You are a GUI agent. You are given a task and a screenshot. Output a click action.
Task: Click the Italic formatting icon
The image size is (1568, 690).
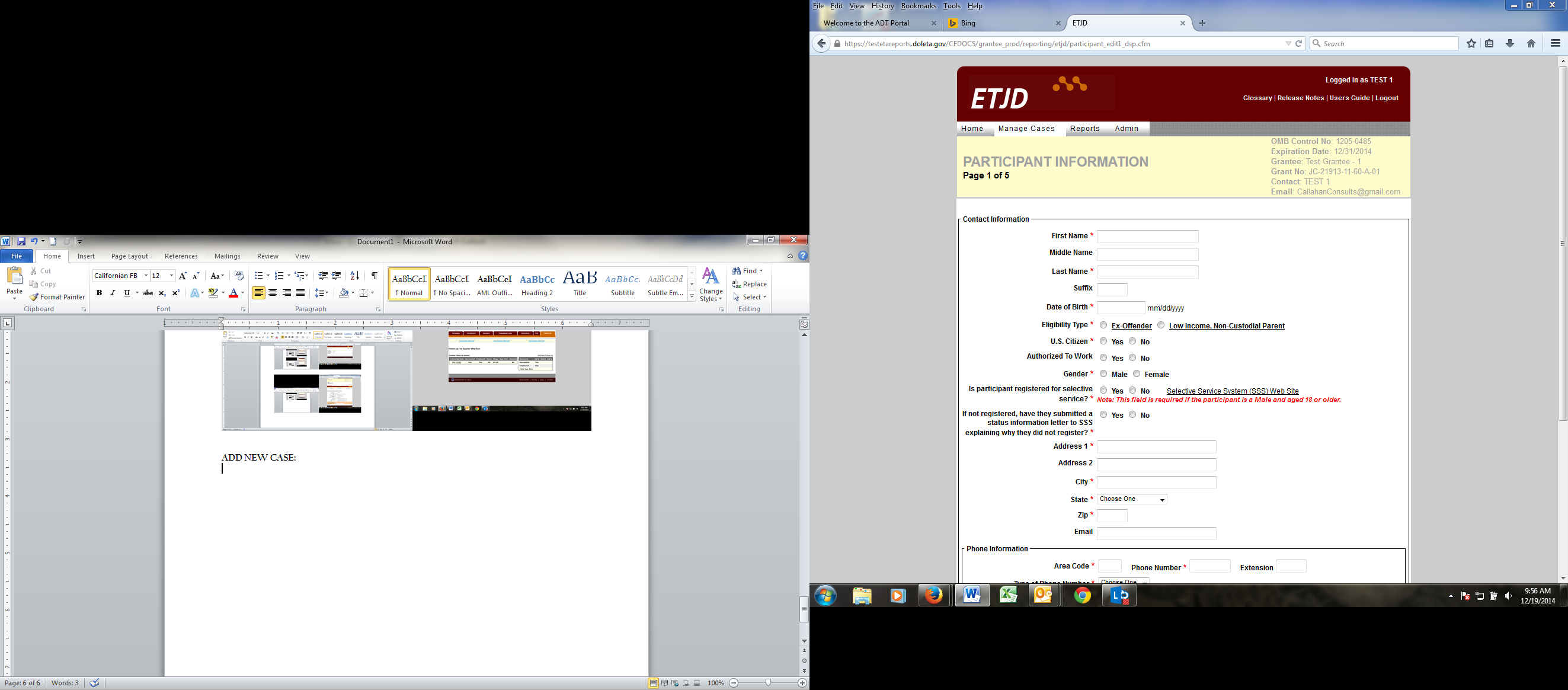[x=113, y=293]
